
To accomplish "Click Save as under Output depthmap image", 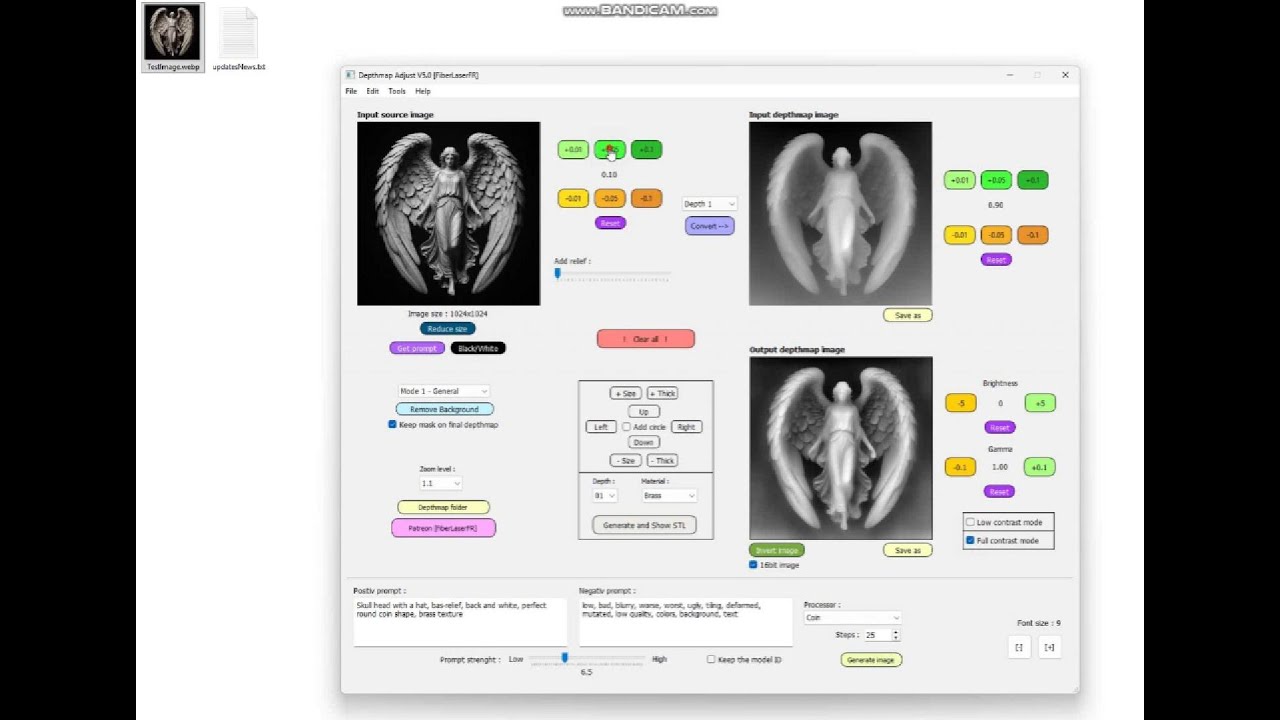I will (908, 550).
